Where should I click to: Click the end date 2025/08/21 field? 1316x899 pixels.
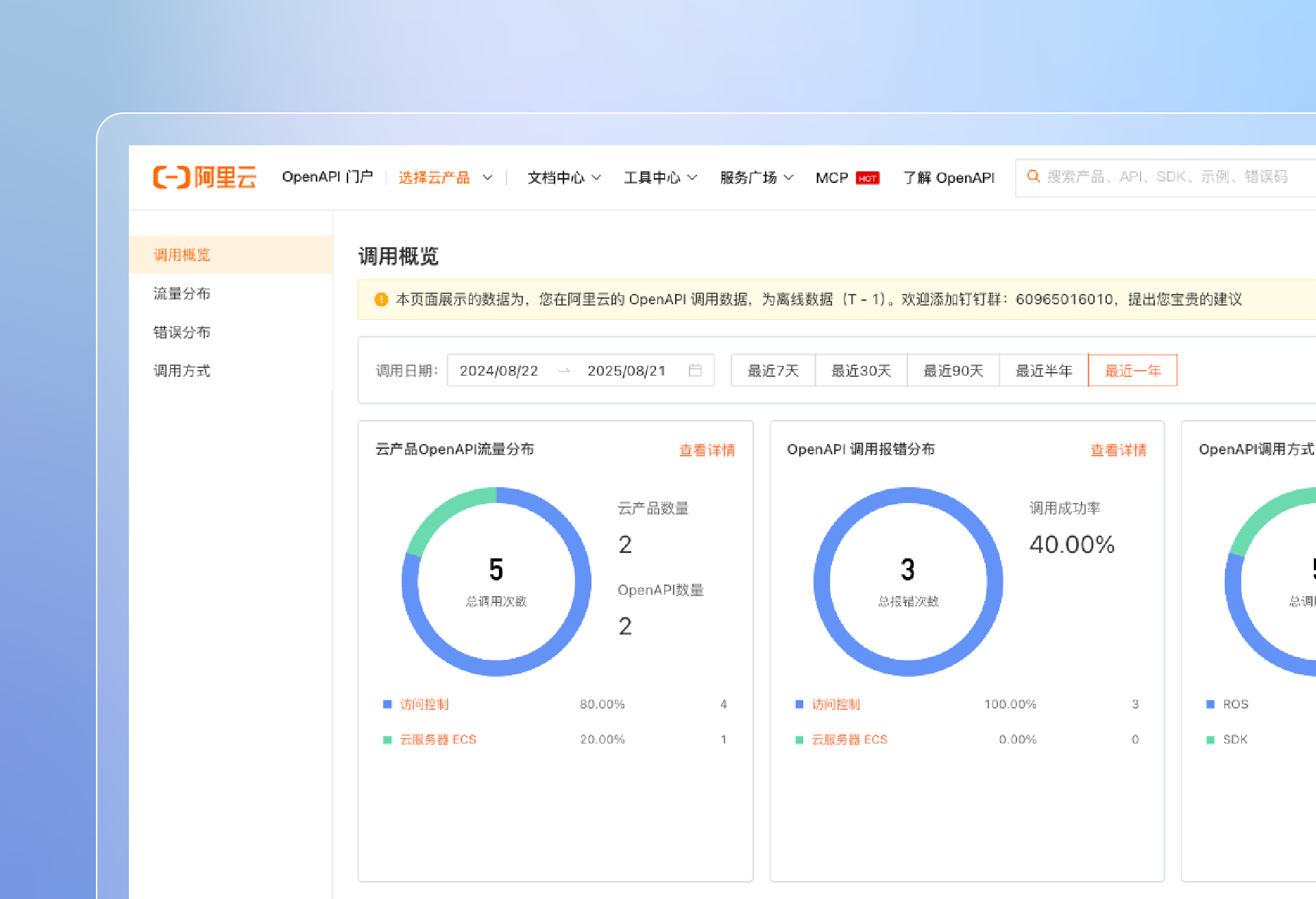(x=626, y=371)
